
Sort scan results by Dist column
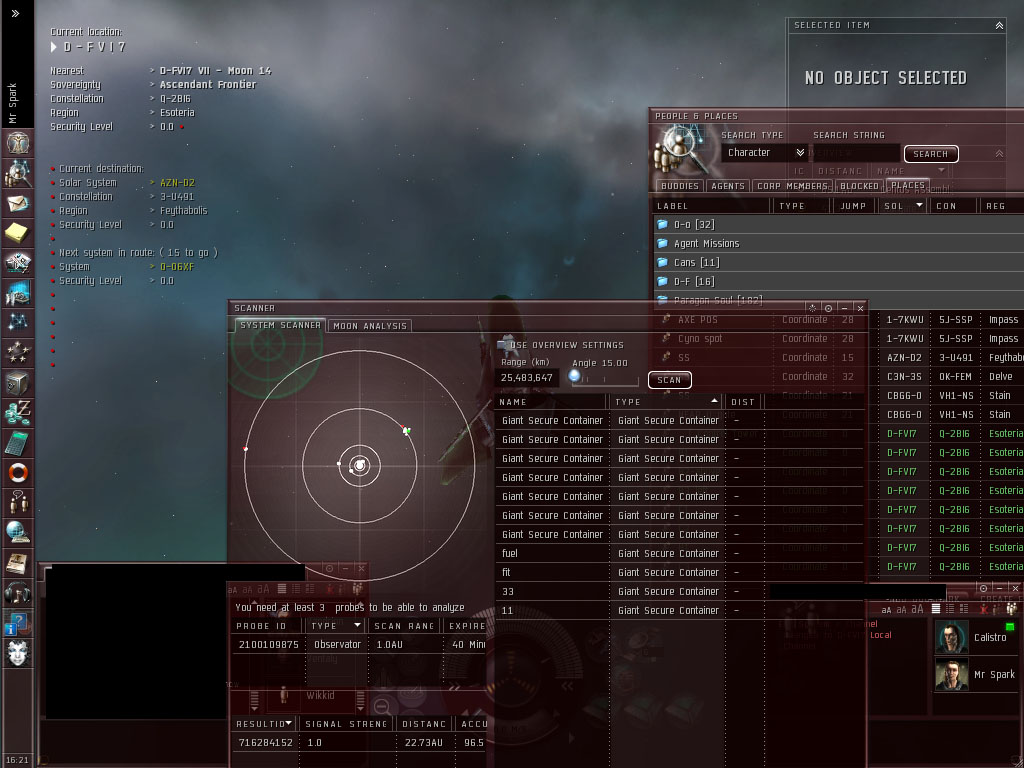pyautogui.click(x=743, y=402)
